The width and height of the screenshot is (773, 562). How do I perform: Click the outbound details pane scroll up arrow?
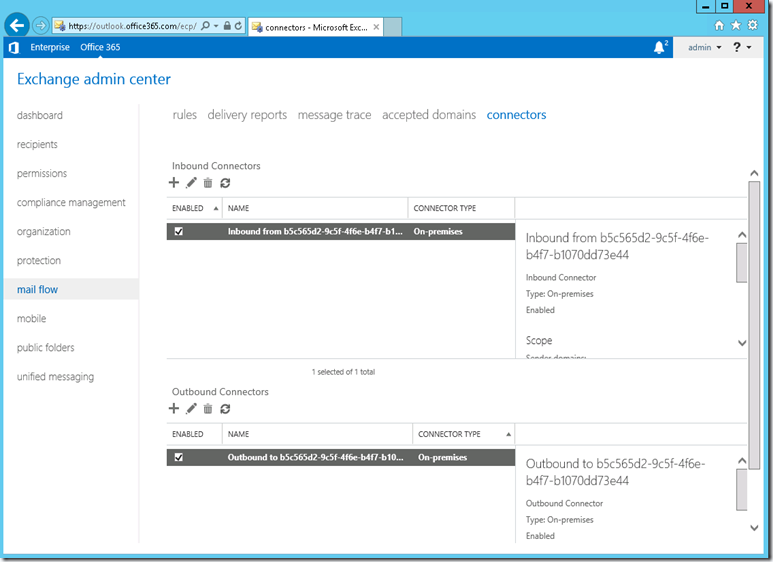click(x=742, y=460)
